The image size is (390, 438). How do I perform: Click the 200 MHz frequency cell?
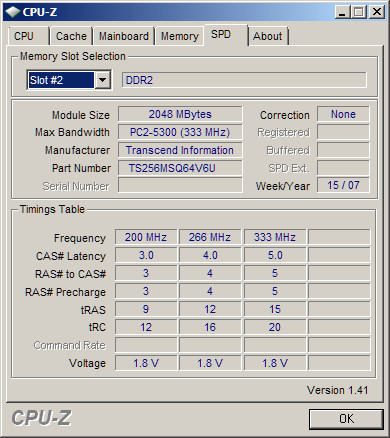pyautogui.click(x=146, y=237)
